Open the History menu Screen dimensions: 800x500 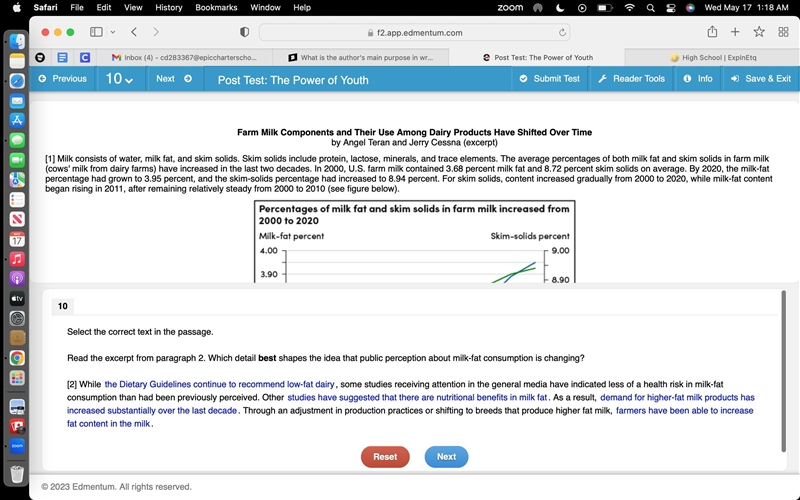point(168,8)
